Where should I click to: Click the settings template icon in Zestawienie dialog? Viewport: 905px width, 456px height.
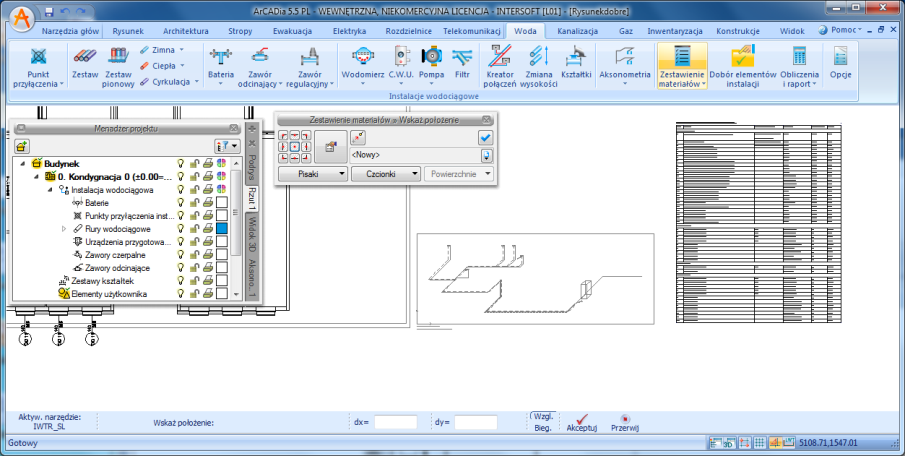[331, 147]
